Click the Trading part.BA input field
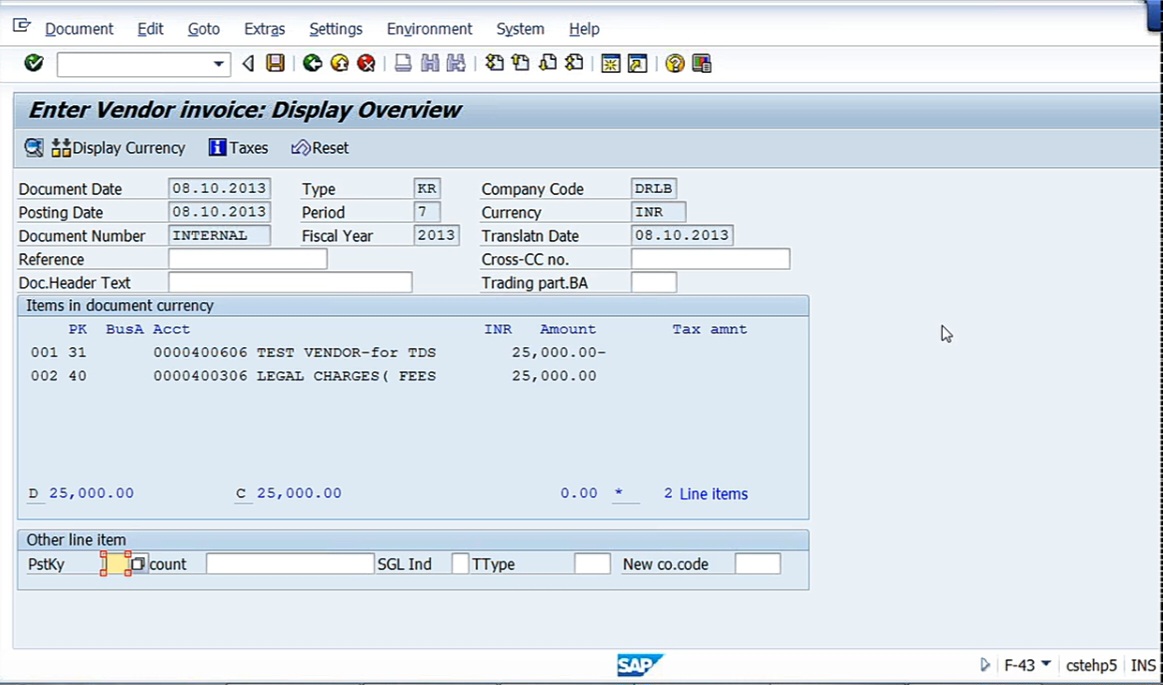This screenshot has width=1163, height=685. [653, 282]
